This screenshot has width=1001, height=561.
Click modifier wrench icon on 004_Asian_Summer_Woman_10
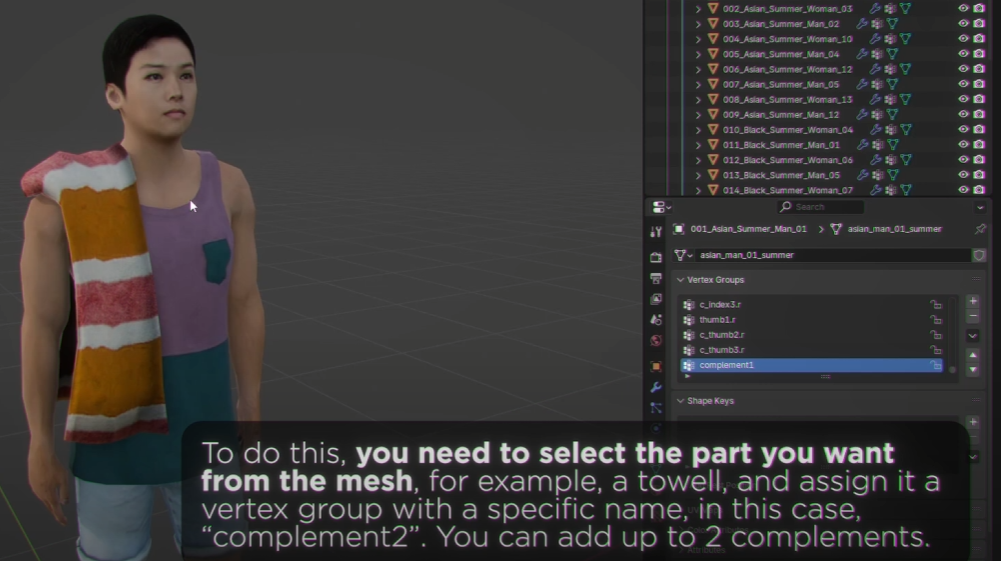point(875,39)
